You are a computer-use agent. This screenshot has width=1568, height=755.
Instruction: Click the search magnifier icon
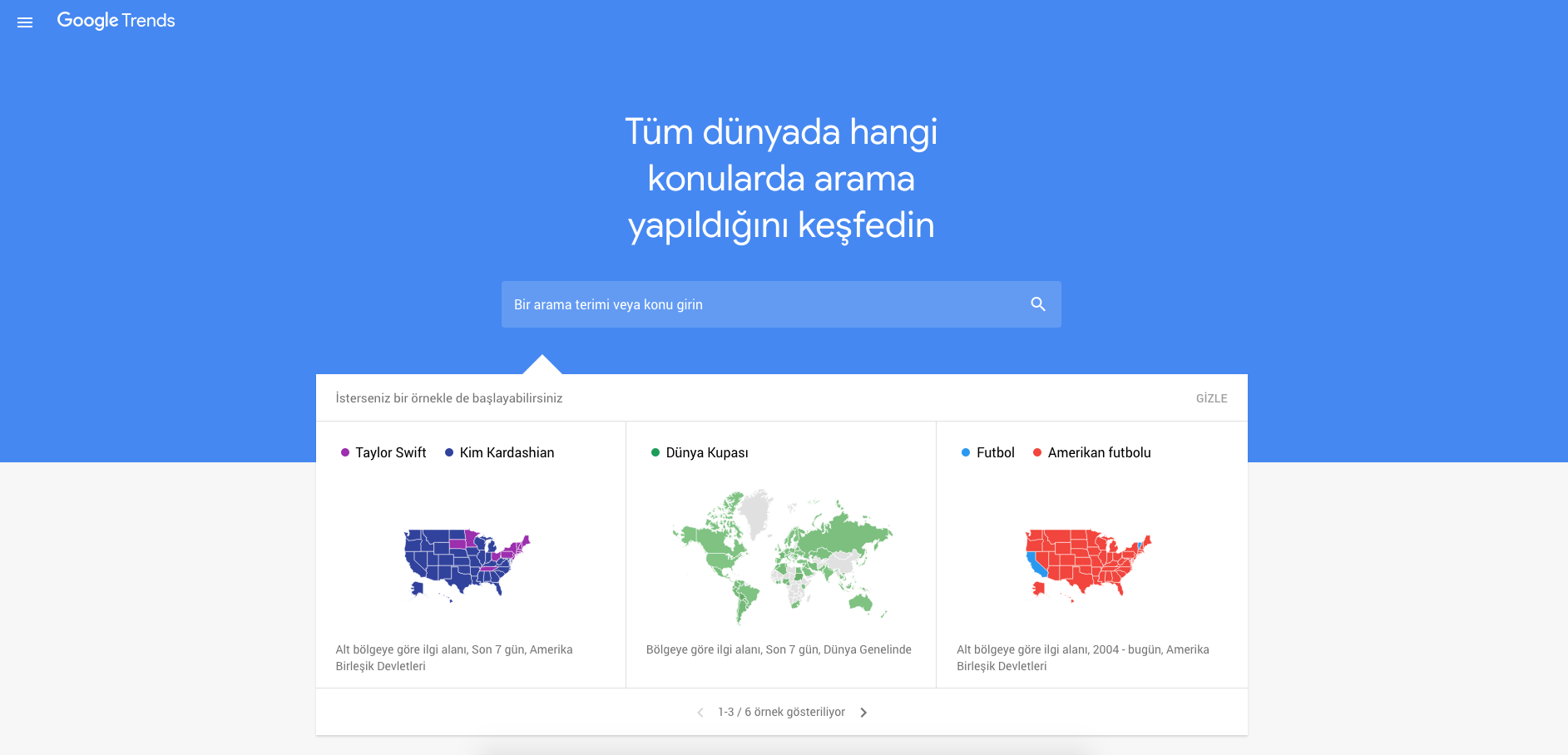coord(1037,304)
